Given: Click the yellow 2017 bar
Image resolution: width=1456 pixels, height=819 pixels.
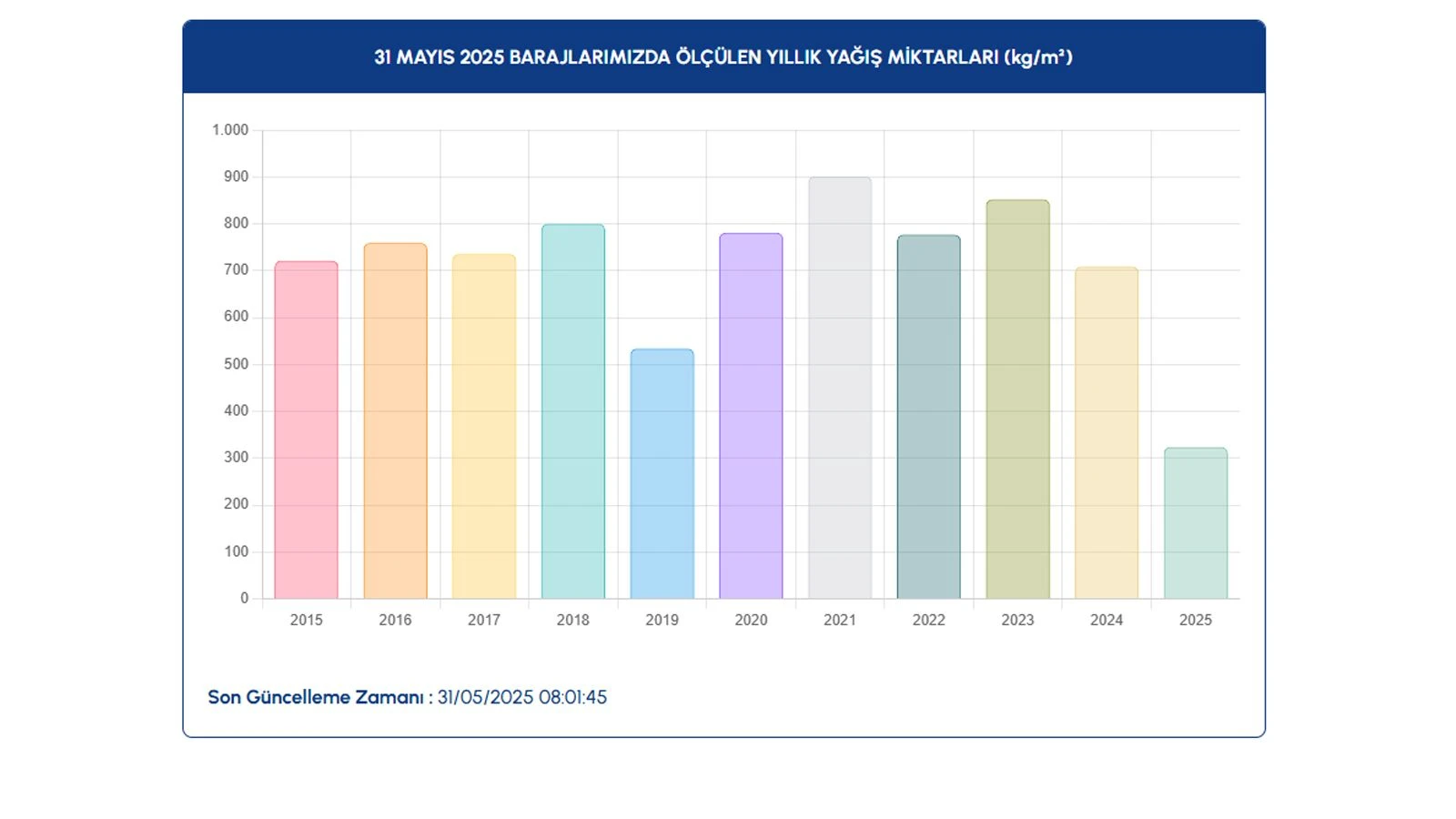Looking at the screenshot, I should (484, 427).
